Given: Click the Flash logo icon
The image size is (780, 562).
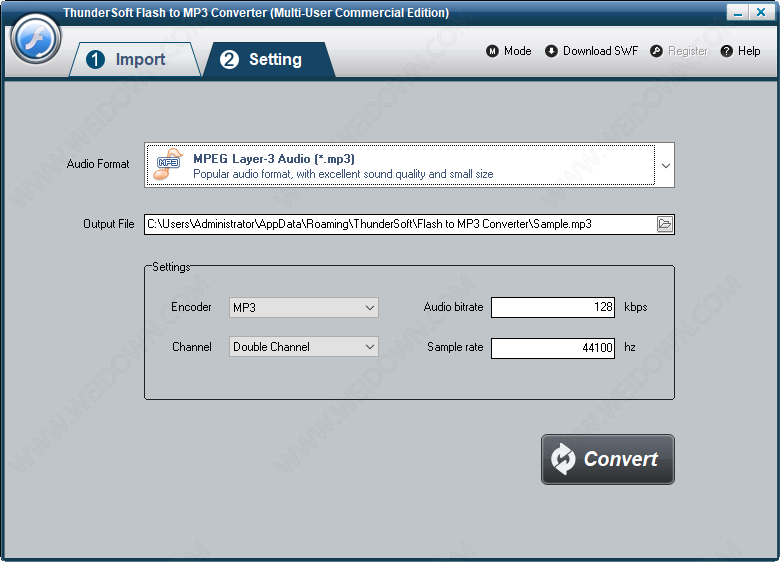Looking at the screenshot, I should (35, 38).
